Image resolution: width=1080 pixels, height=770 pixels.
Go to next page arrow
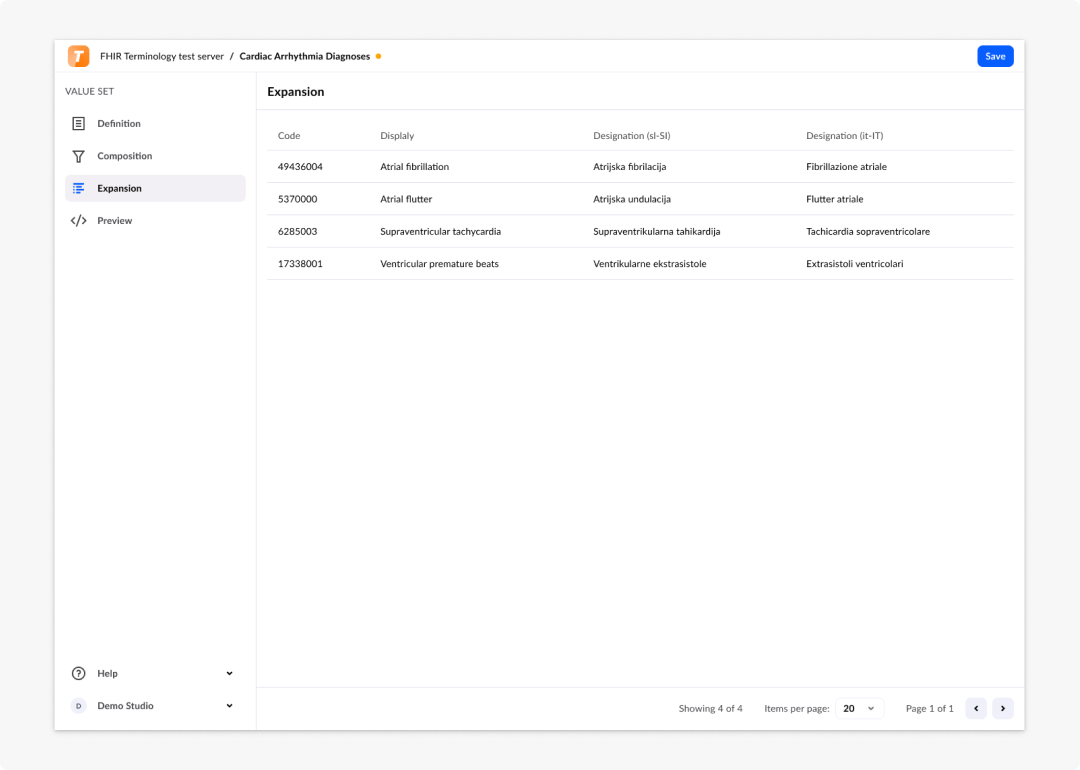point(1003,708)
